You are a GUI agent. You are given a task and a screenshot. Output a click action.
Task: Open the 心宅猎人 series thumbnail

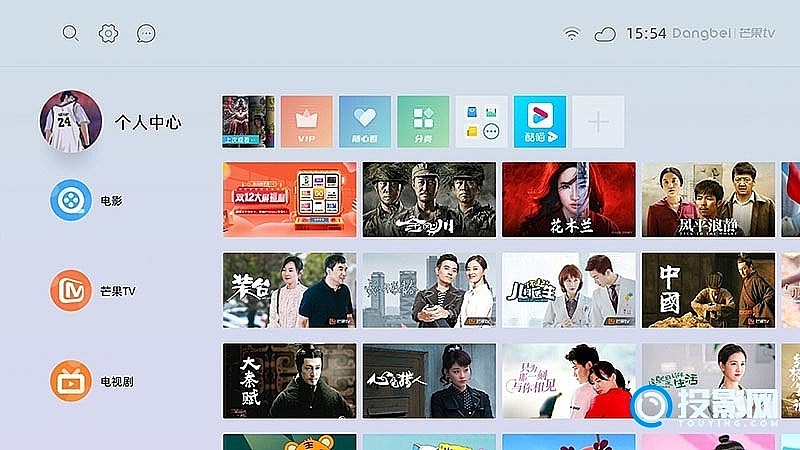429,381
